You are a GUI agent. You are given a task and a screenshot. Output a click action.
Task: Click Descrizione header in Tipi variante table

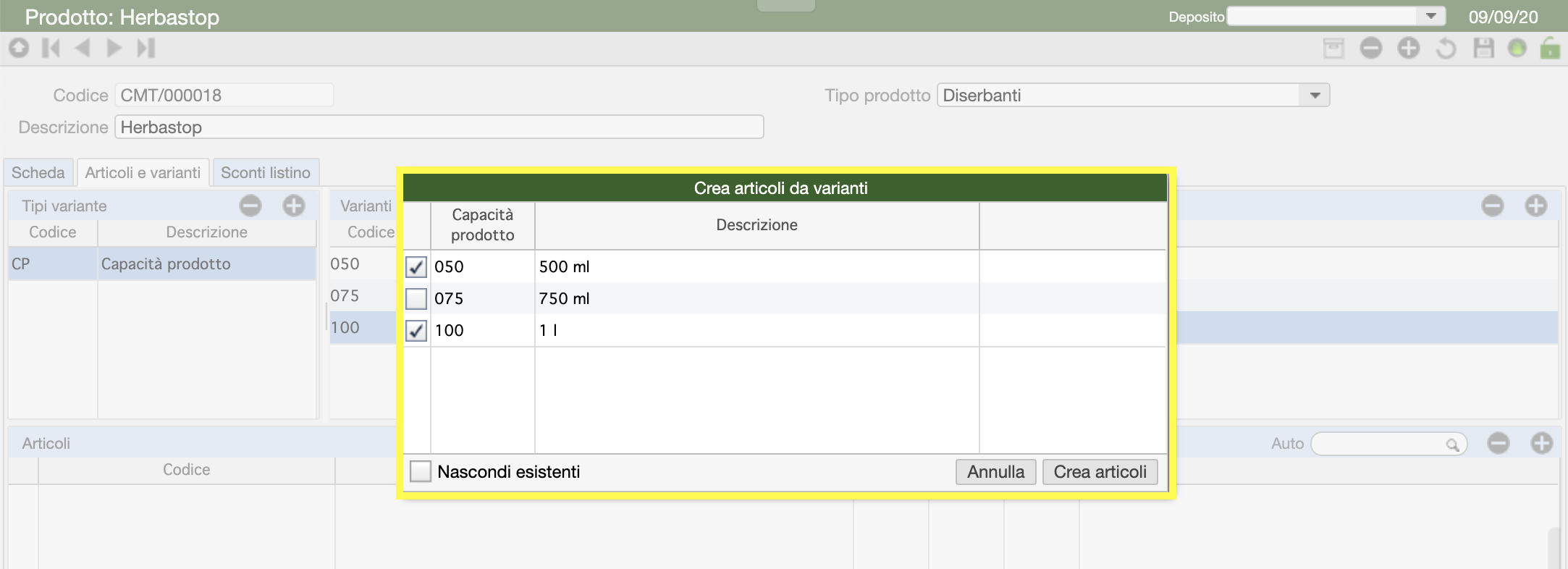(207, 232)
